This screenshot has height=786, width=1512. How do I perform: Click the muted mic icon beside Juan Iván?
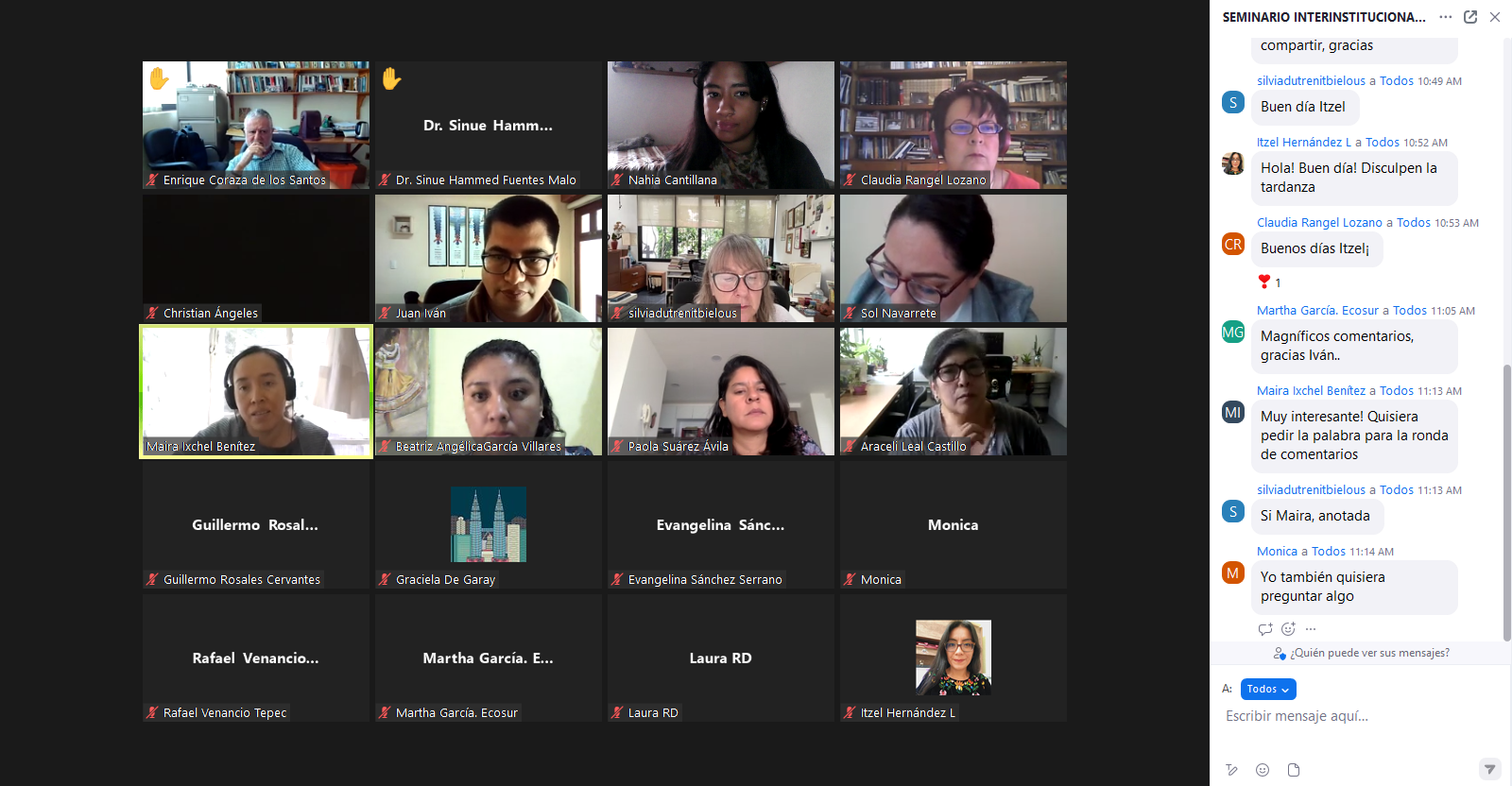385,313
